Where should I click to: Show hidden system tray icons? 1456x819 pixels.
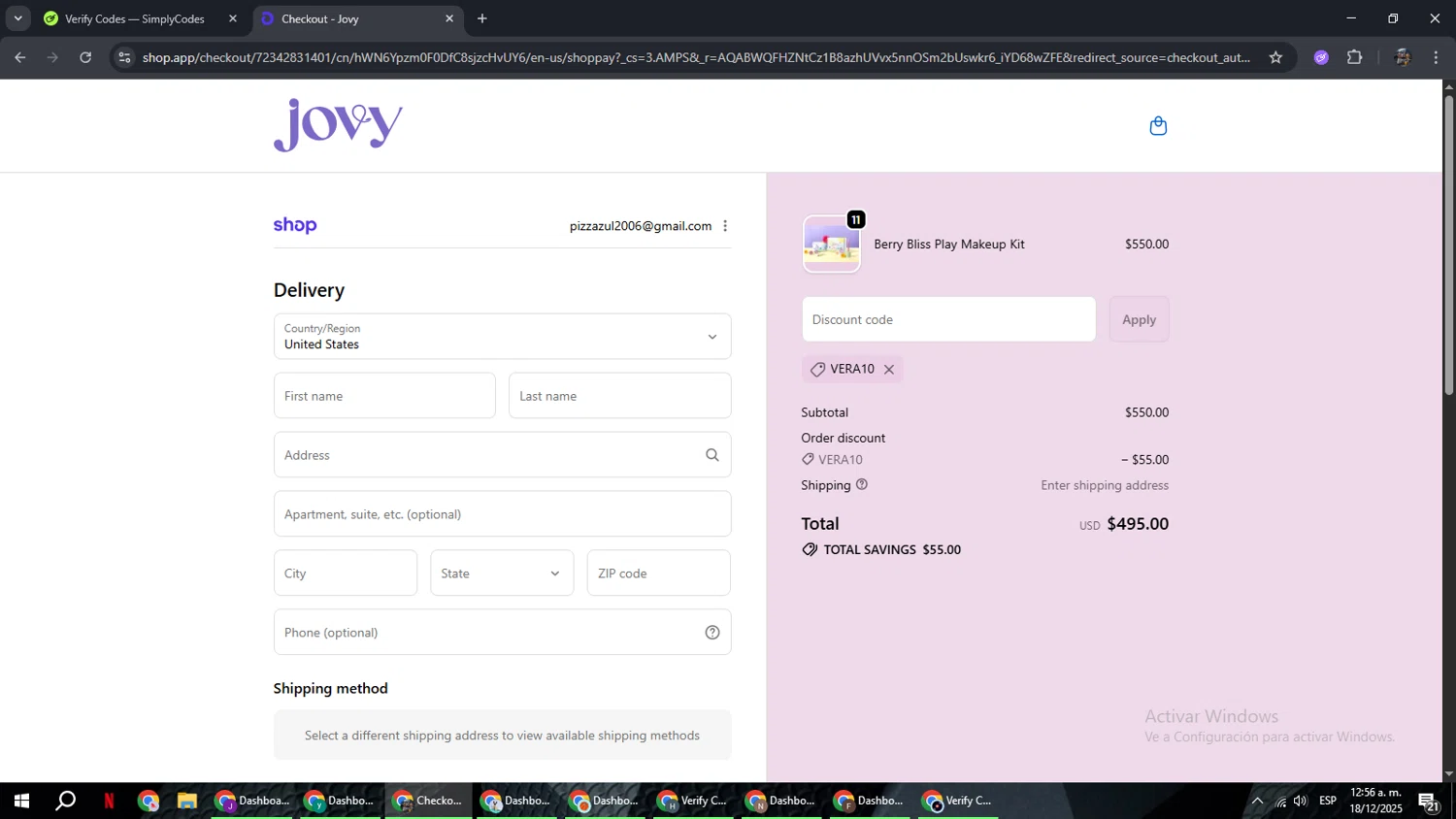(1257, 801)
